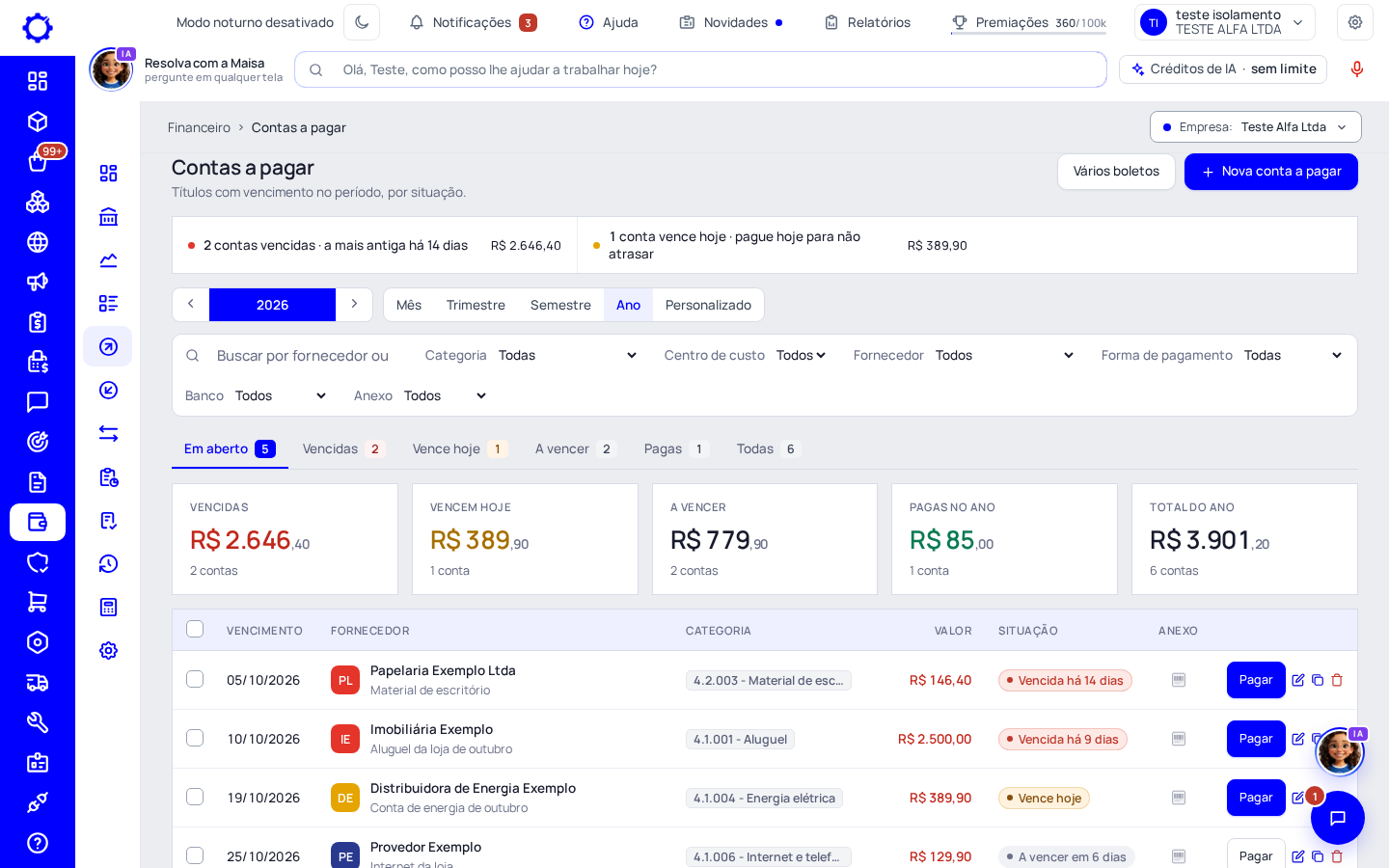Screen dimensions: 1389x868
Task: Open the shopping bag icon with 99+ badge
Action: pyautogui.click(x=38, y=161)
